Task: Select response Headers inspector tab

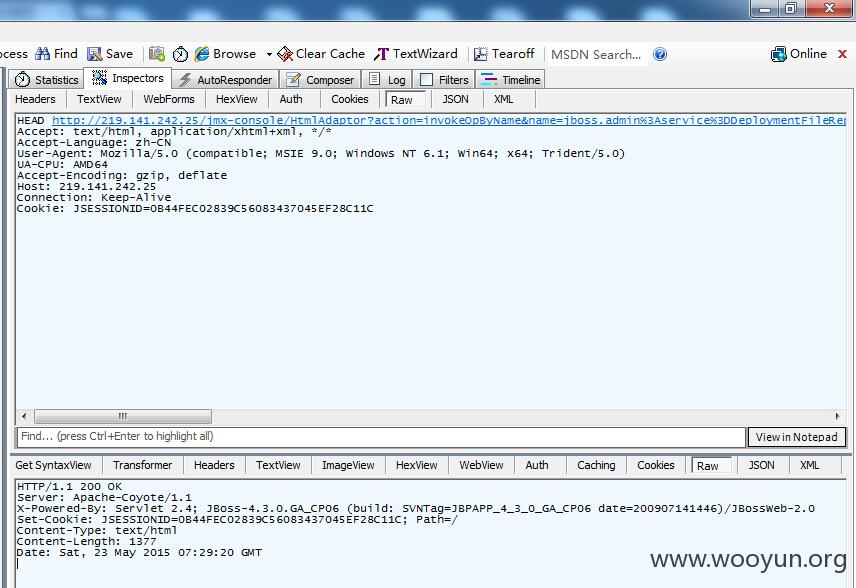Action: tap(214, 465)
